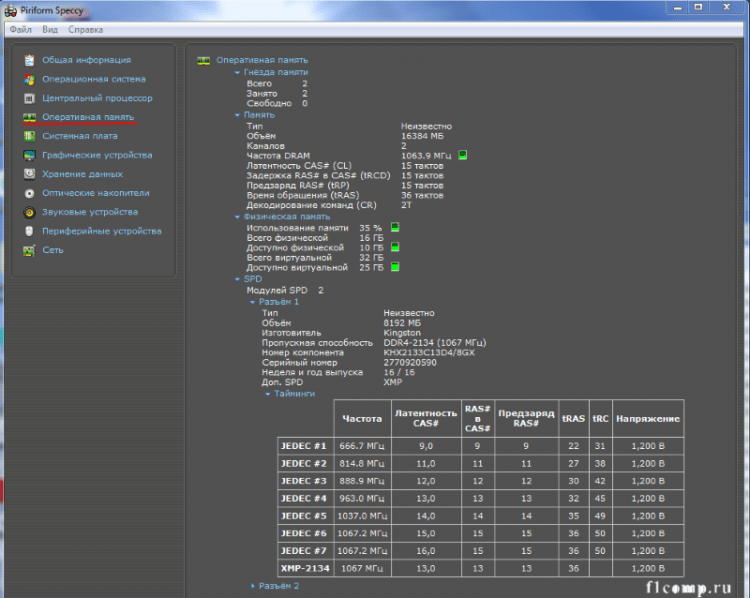Click the Напряжение column header
This screenshot has width=750, height=598.
click(x=648, y=419)
